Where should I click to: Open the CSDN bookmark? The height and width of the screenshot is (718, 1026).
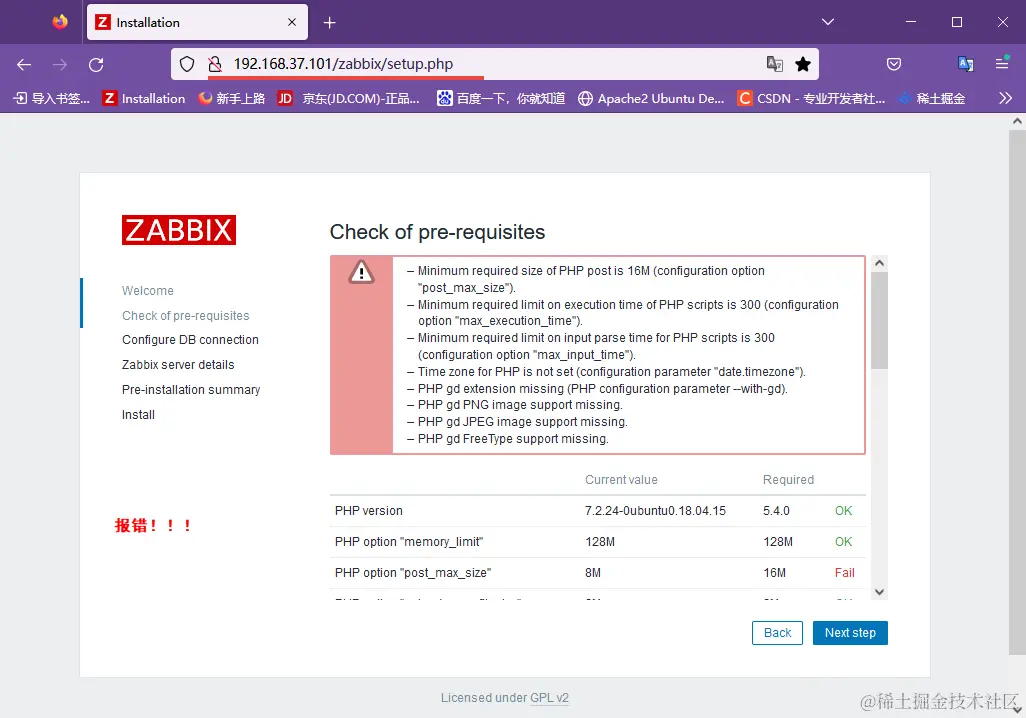[x=811, y=98]
